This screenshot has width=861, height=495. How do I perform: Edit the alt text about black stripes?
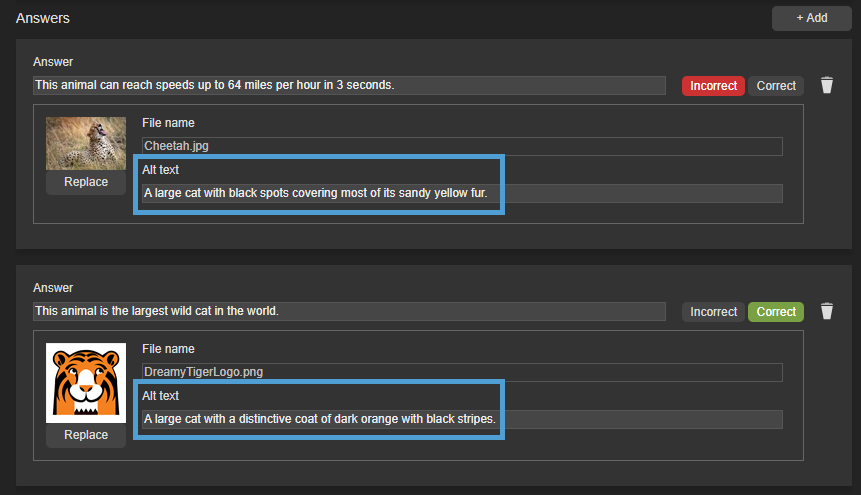[x=461, y=419]
